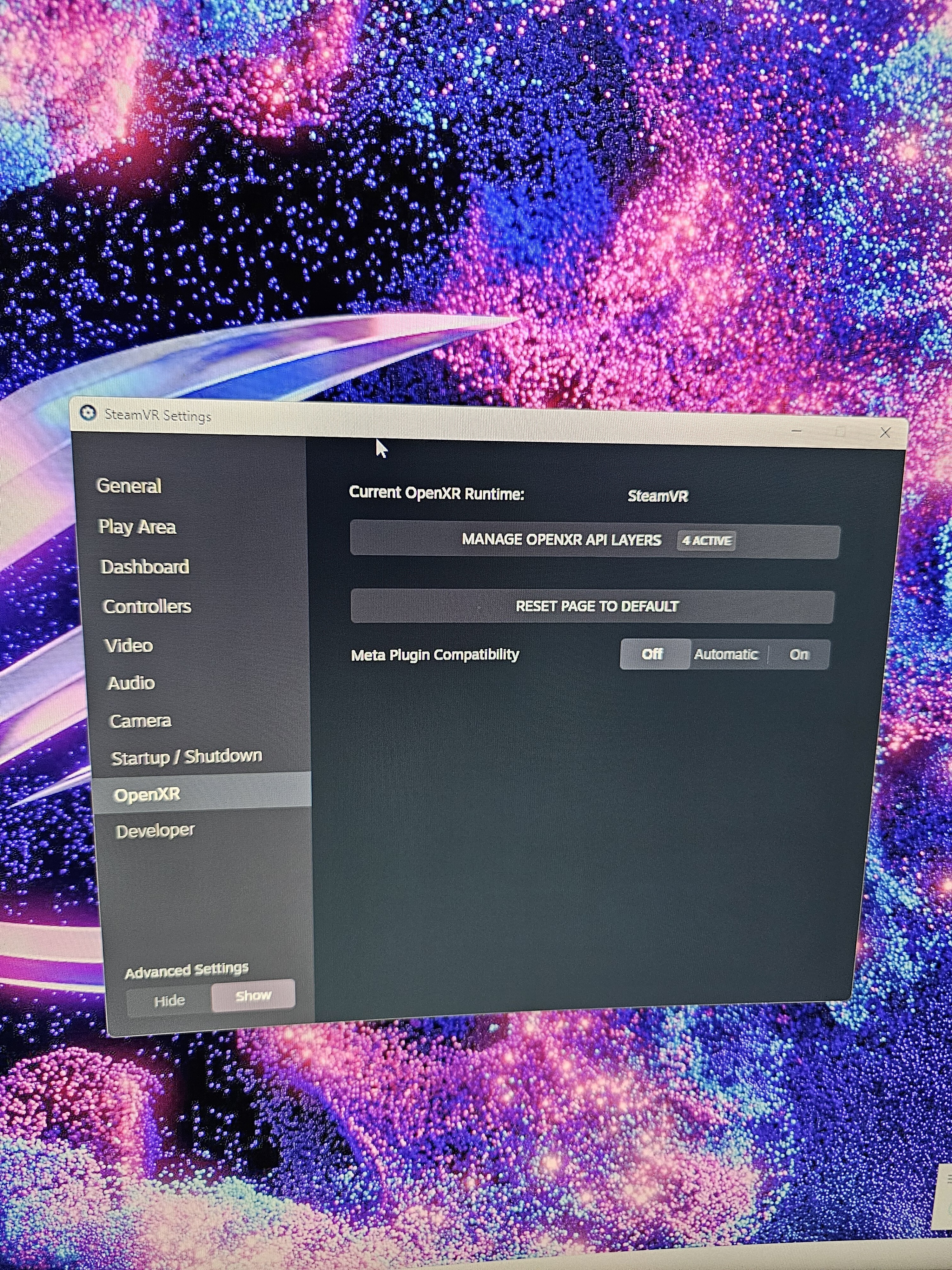Image resolution: width=952 pixels, height=1270 pixels.
Task: Select the Camera settings tab
Action: coord(141,720)
